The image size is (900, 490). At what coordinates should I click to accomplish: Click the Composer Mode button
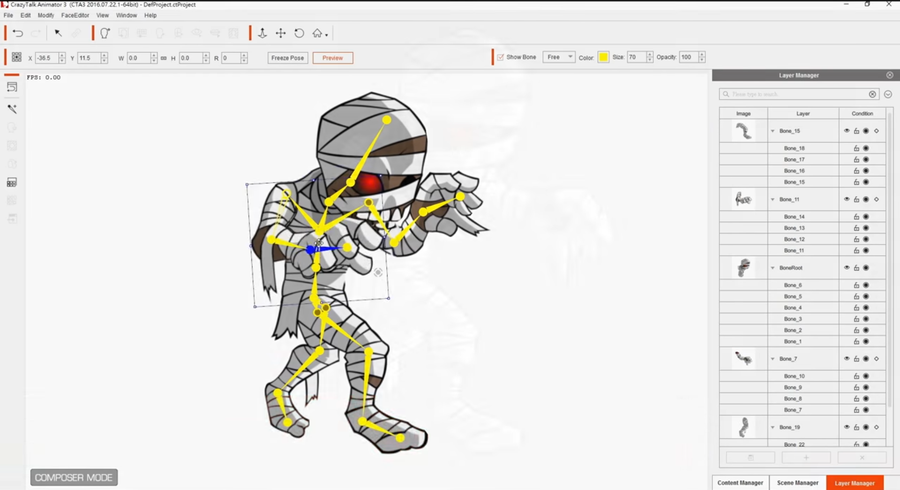(x=74, y=477)
